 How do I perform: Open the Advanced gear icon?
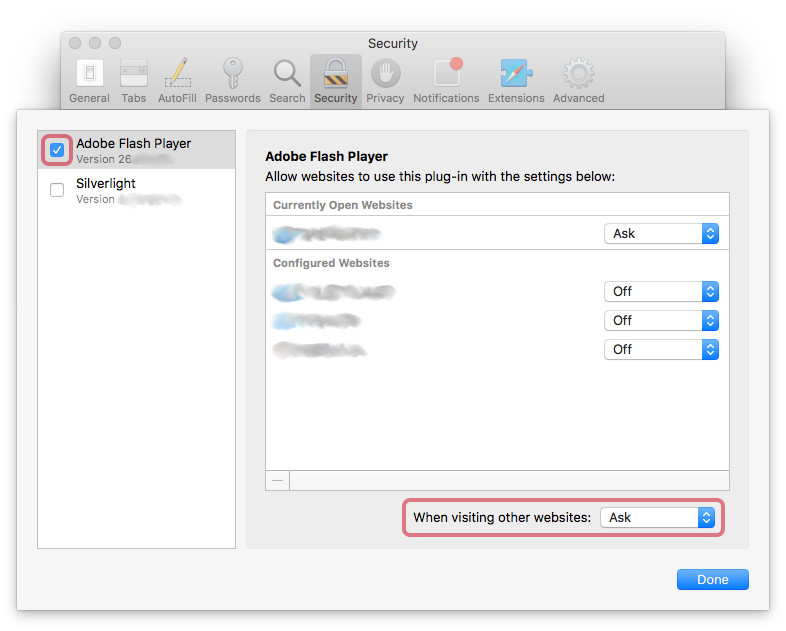(x=578, y=74)
